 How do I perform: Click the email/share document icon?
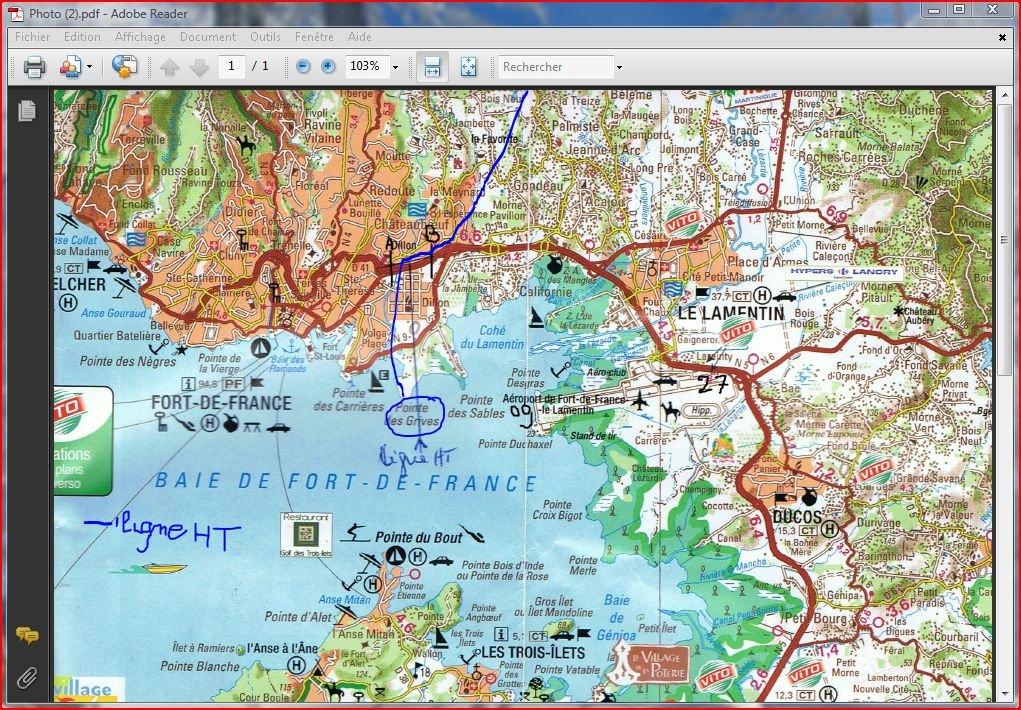(x=70, y=67)
